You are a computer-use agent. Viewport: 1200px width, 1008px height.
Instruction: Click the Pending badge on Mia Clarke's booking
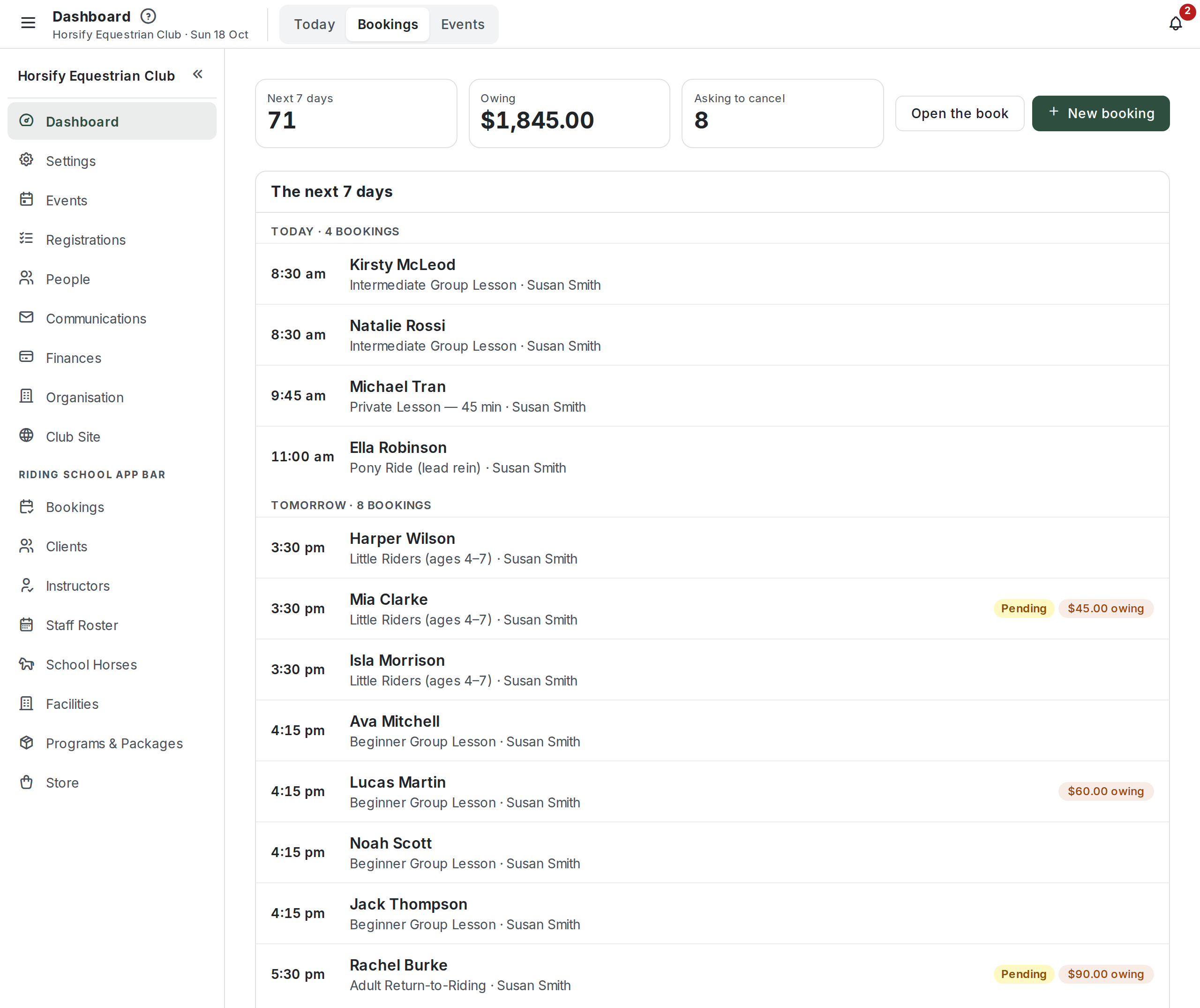pos(1023,609)
